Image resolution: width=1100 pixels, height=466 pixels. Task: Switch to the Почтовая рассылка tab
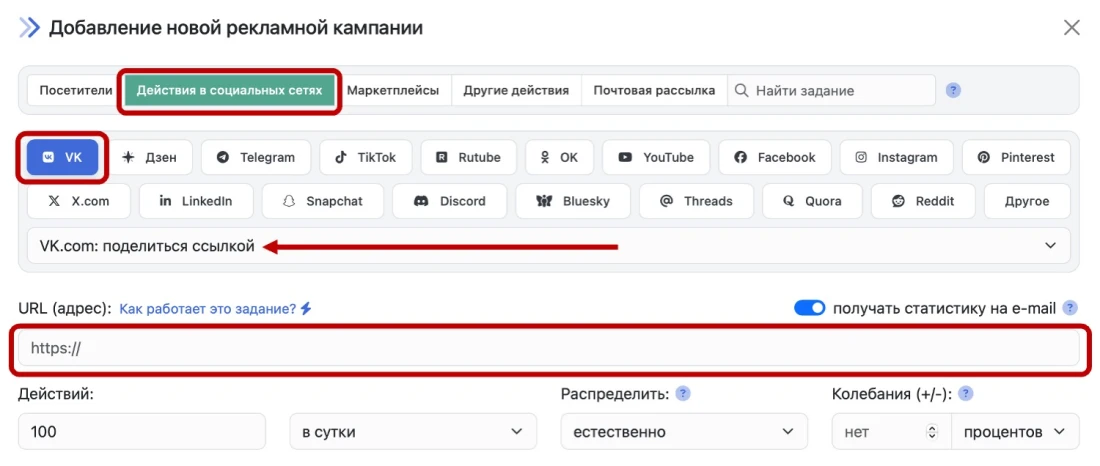click(x=654, y=90)
